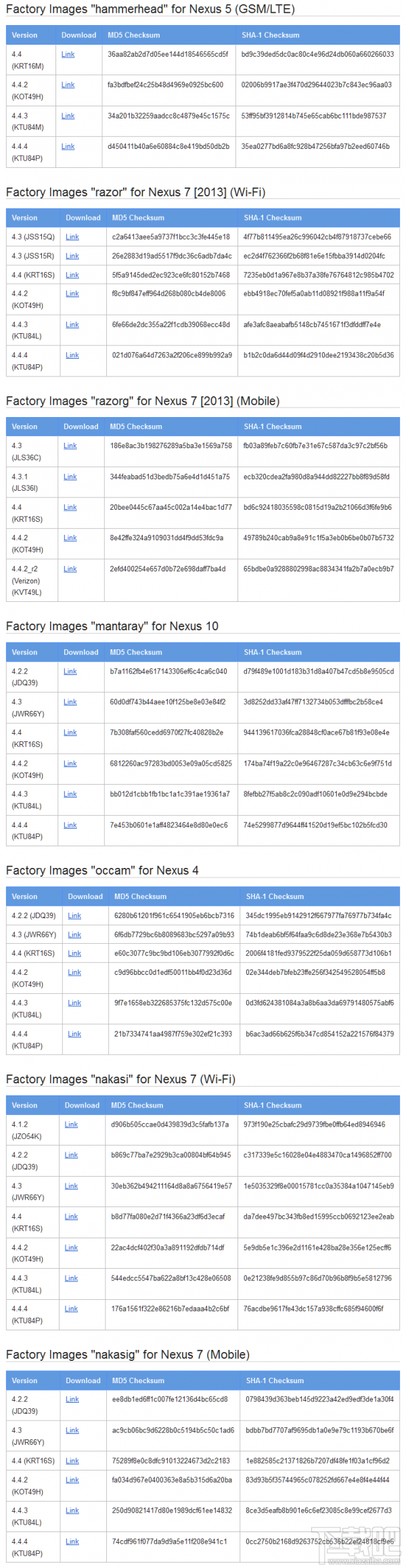Viewport: 406px width, 1568px height.
Task: Open the 4.4.4 (KTU84P) nakasig Mobile download link
Action: click(x=72, y=1541)
